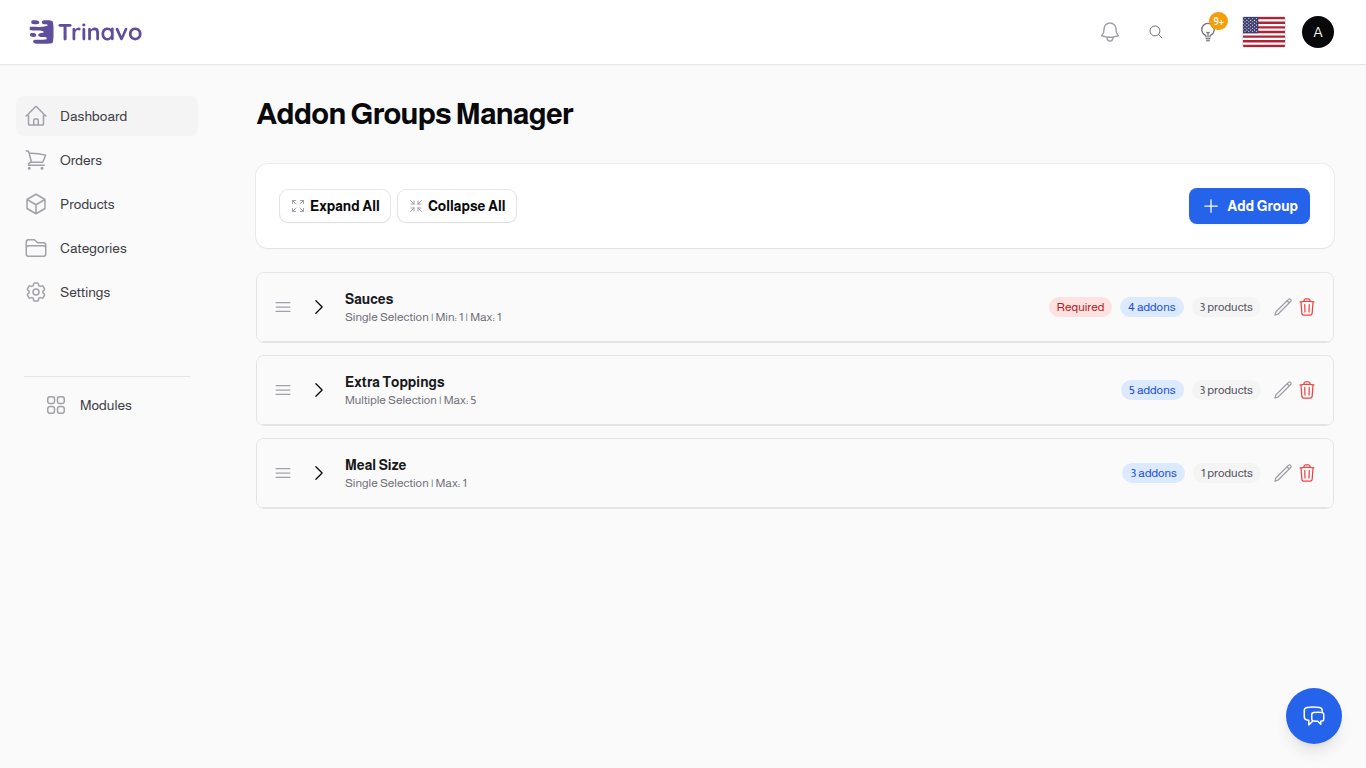This screenshot has height=768, width=1366.
Task: Click the drag handle next to Sauces
Action: coord(283,307)
